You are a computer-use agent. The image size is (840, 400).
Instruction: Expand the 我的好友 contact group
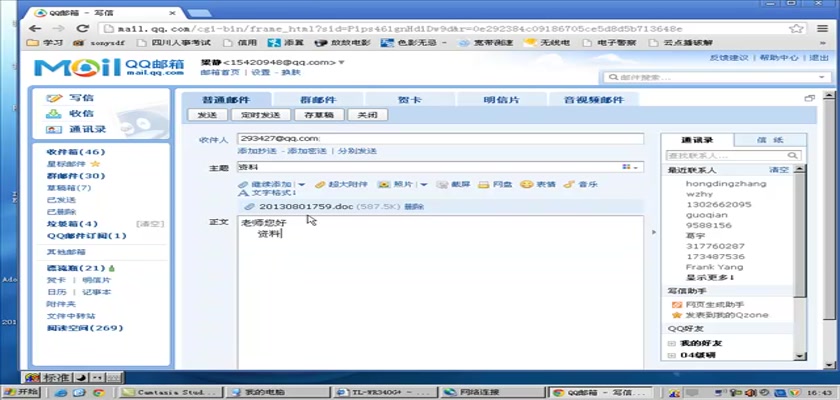point(671,343)
